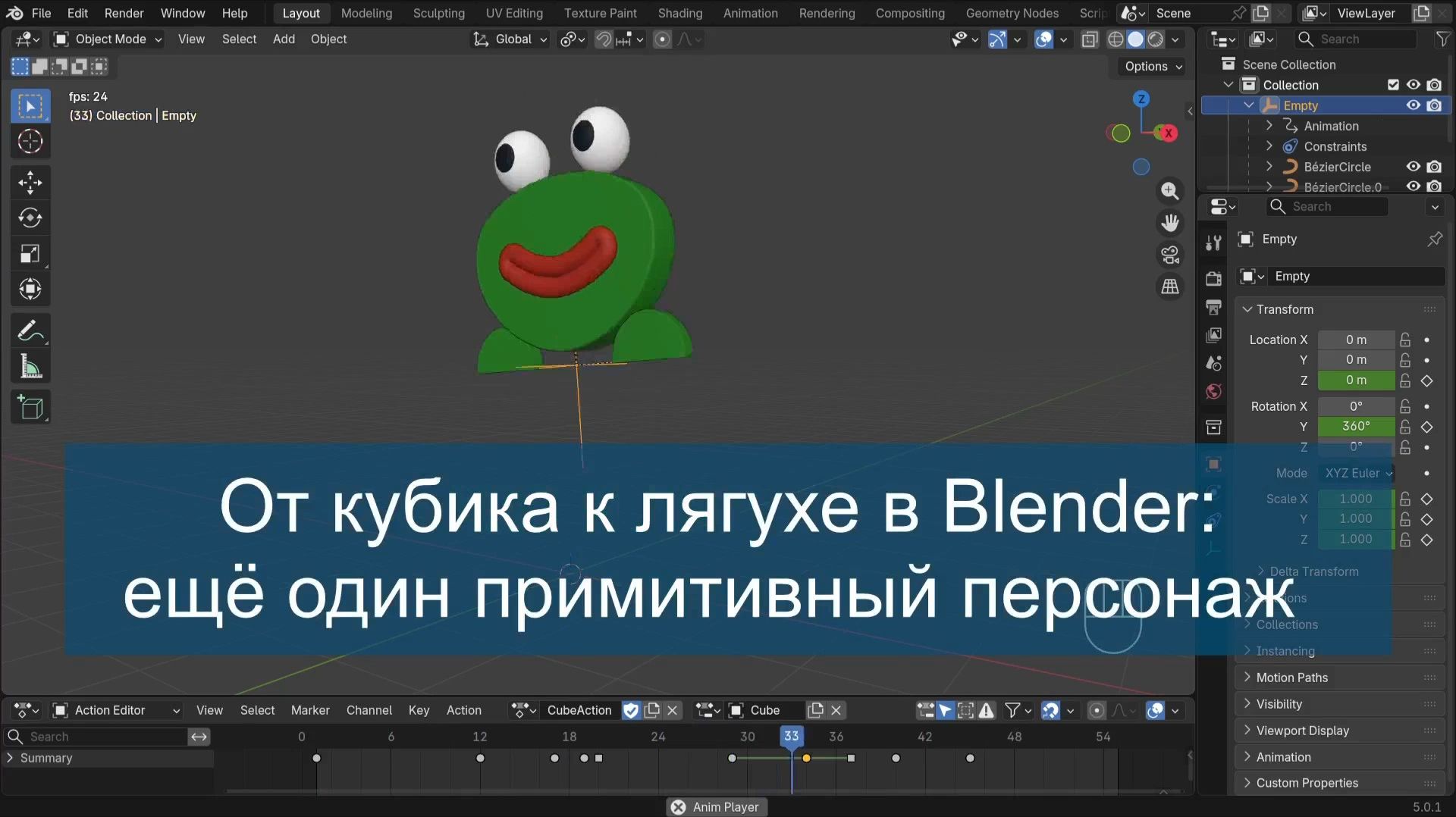This screenshot has height=817, width=1456.
Task: Switch to zoom view icon in viewport sidebar
Action: 1170,191
